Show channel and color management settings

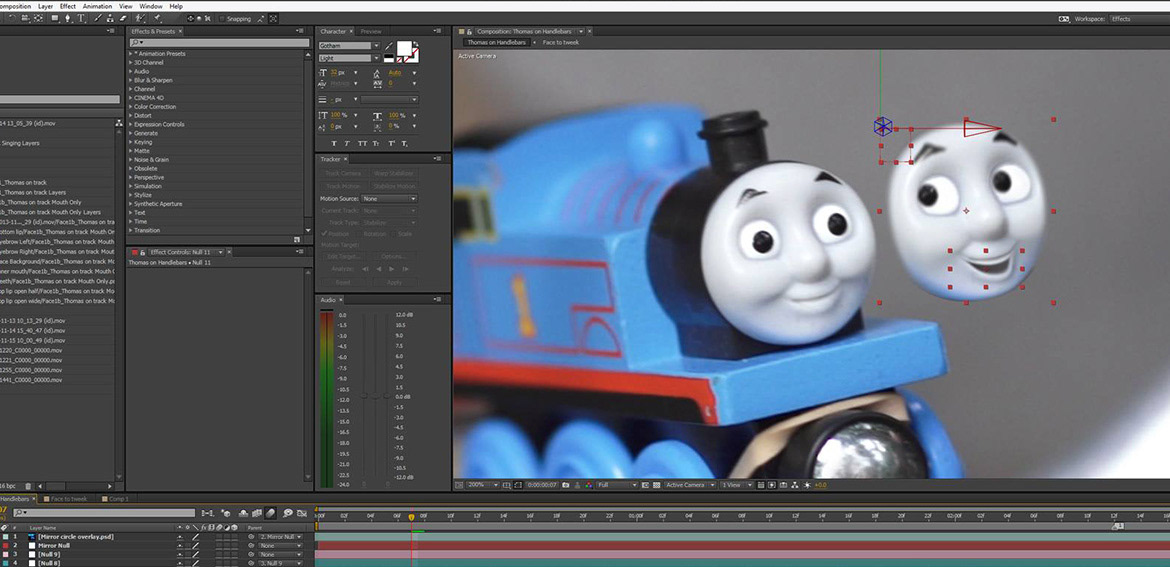(589, 485)
